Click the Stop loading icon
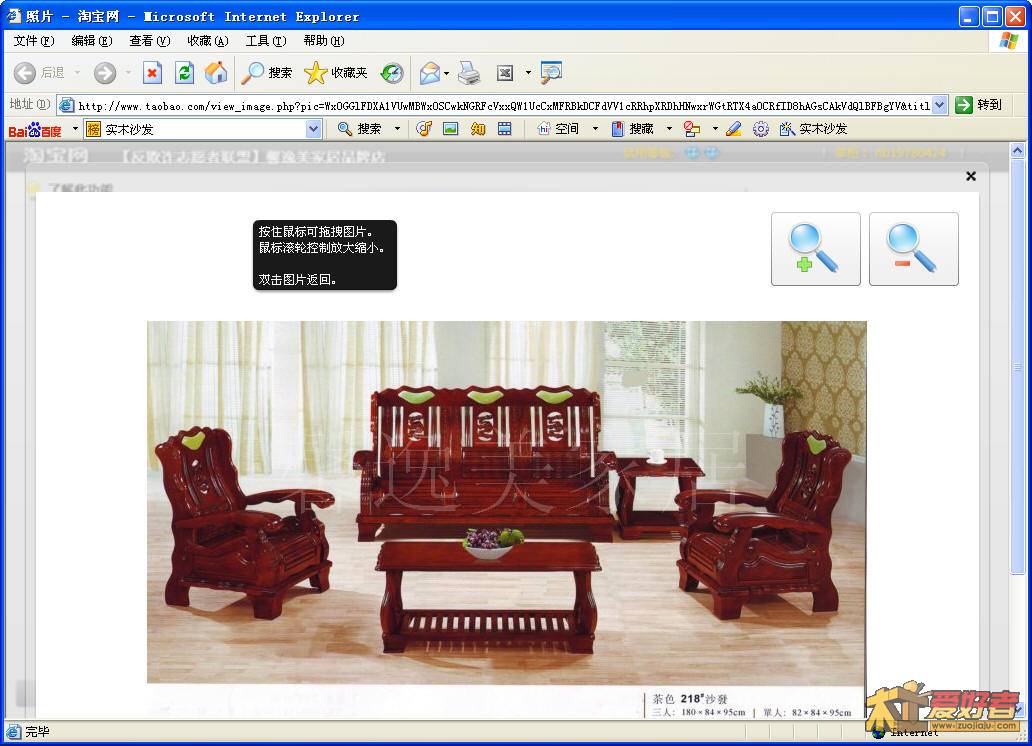 152,73
